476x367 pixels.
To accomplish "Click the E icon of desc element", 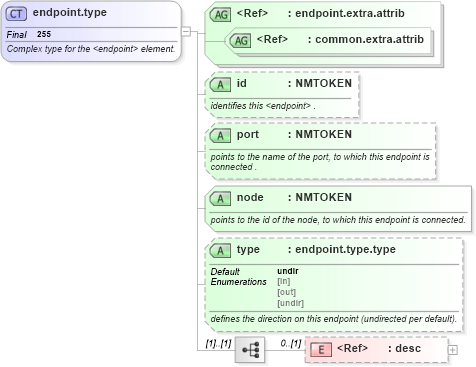I will pos(321,350).
